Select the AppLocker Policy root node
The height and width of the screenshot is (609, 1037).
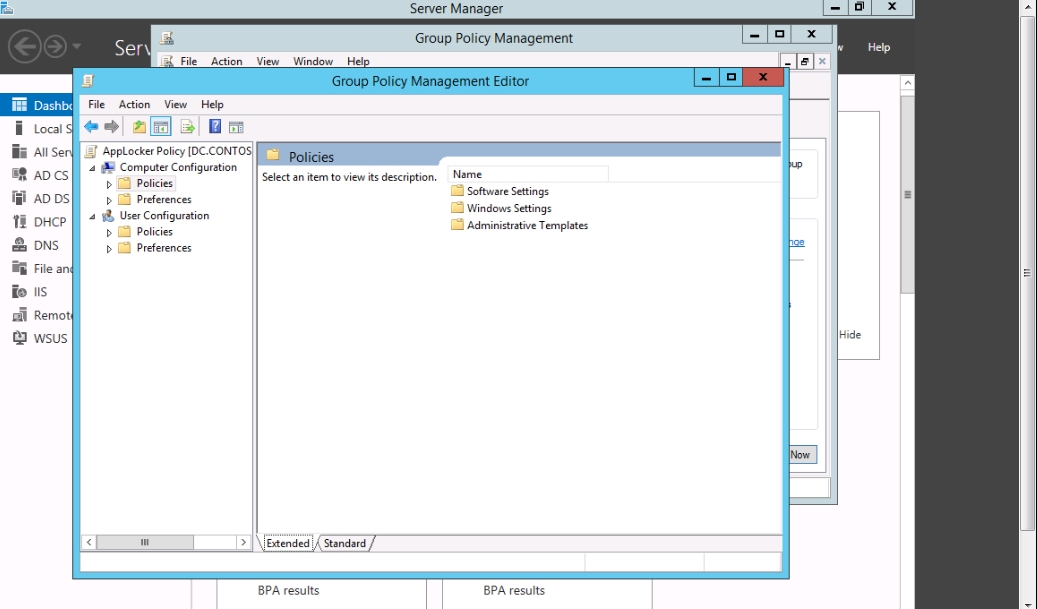[176, 151]
